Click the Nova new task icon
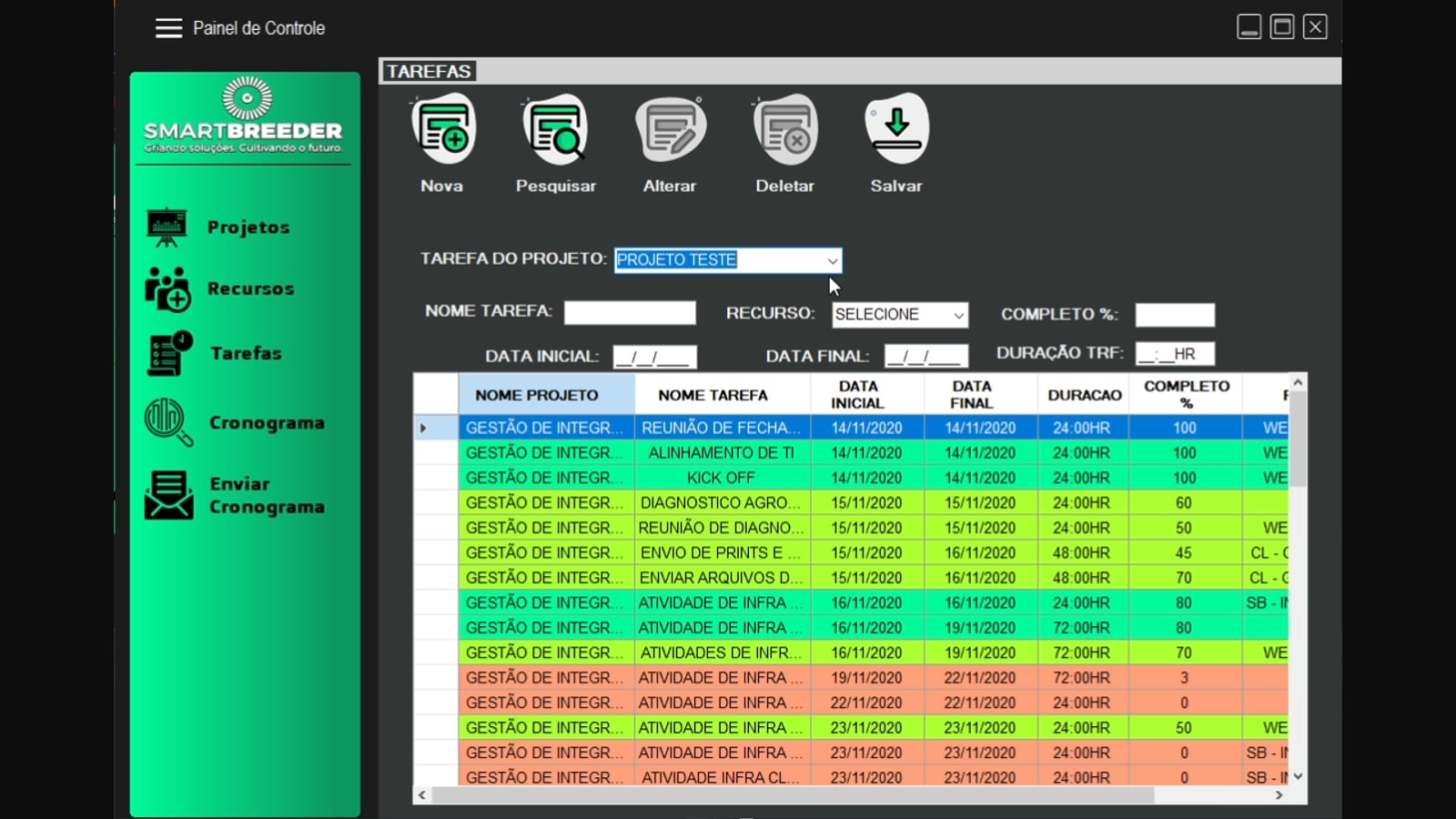Image resolution: width=1456 pixels, height=819 pixels. pos(443,130)
